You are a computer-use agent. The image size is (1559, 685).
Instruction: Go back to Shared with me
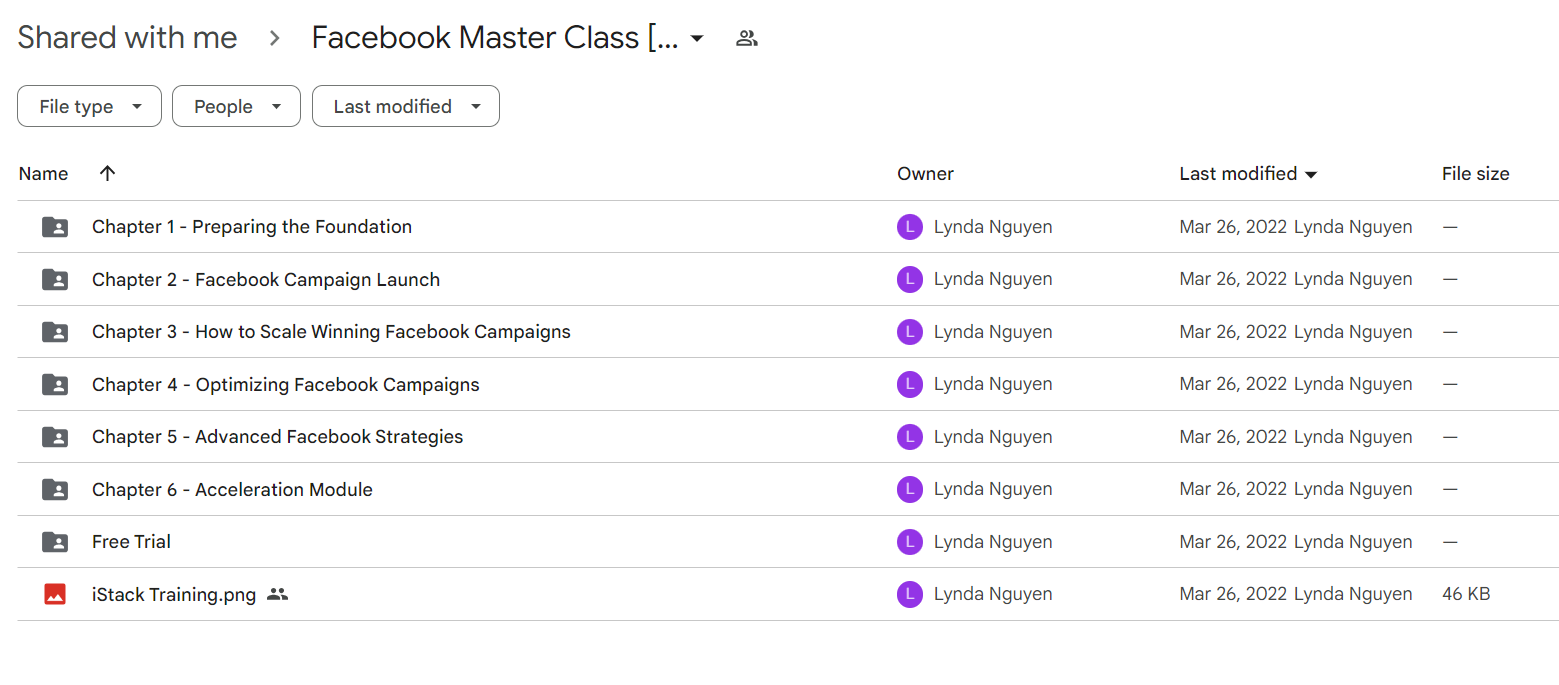128,38
